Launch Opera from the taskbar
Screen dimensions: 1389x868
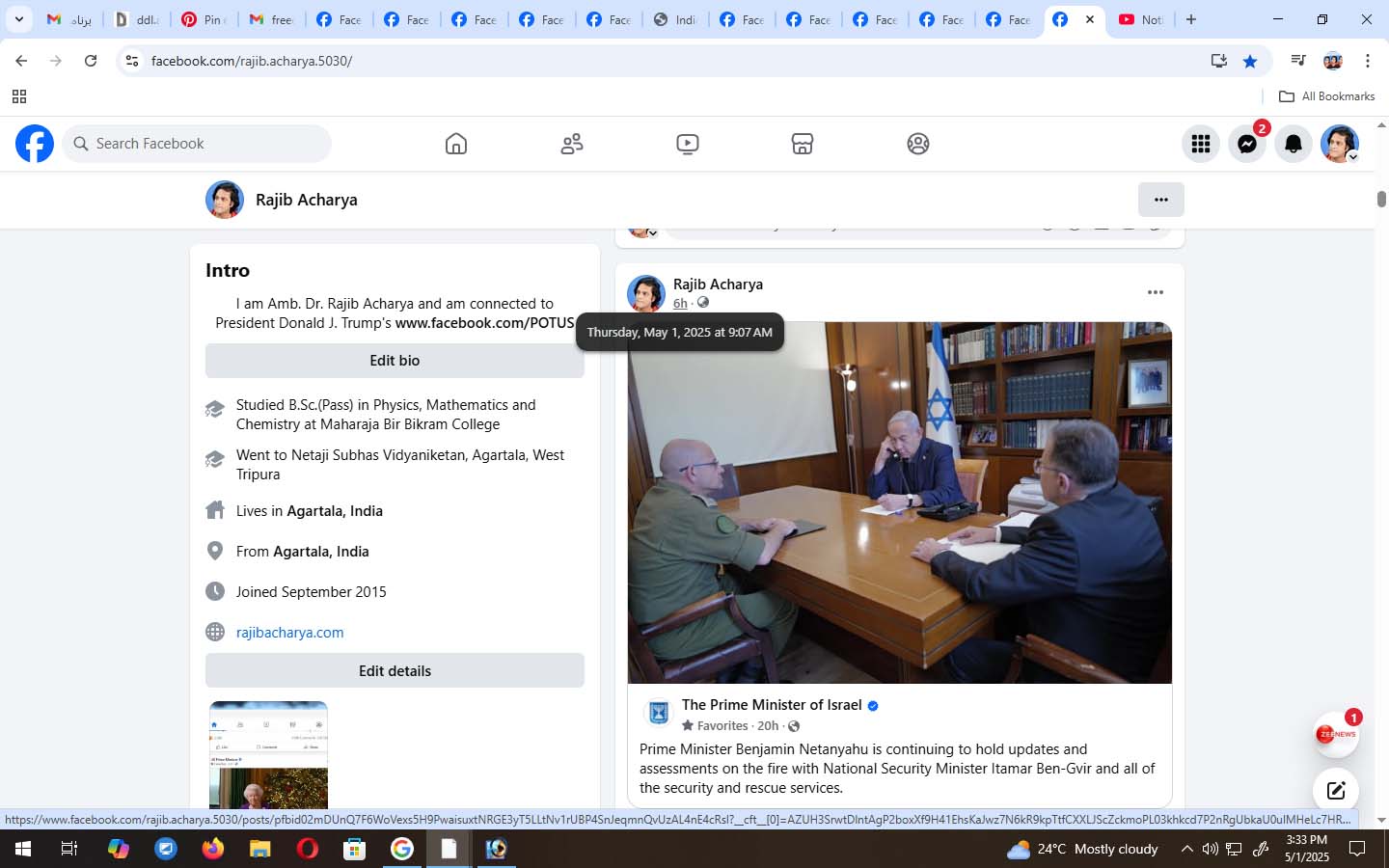click(307, 849)
